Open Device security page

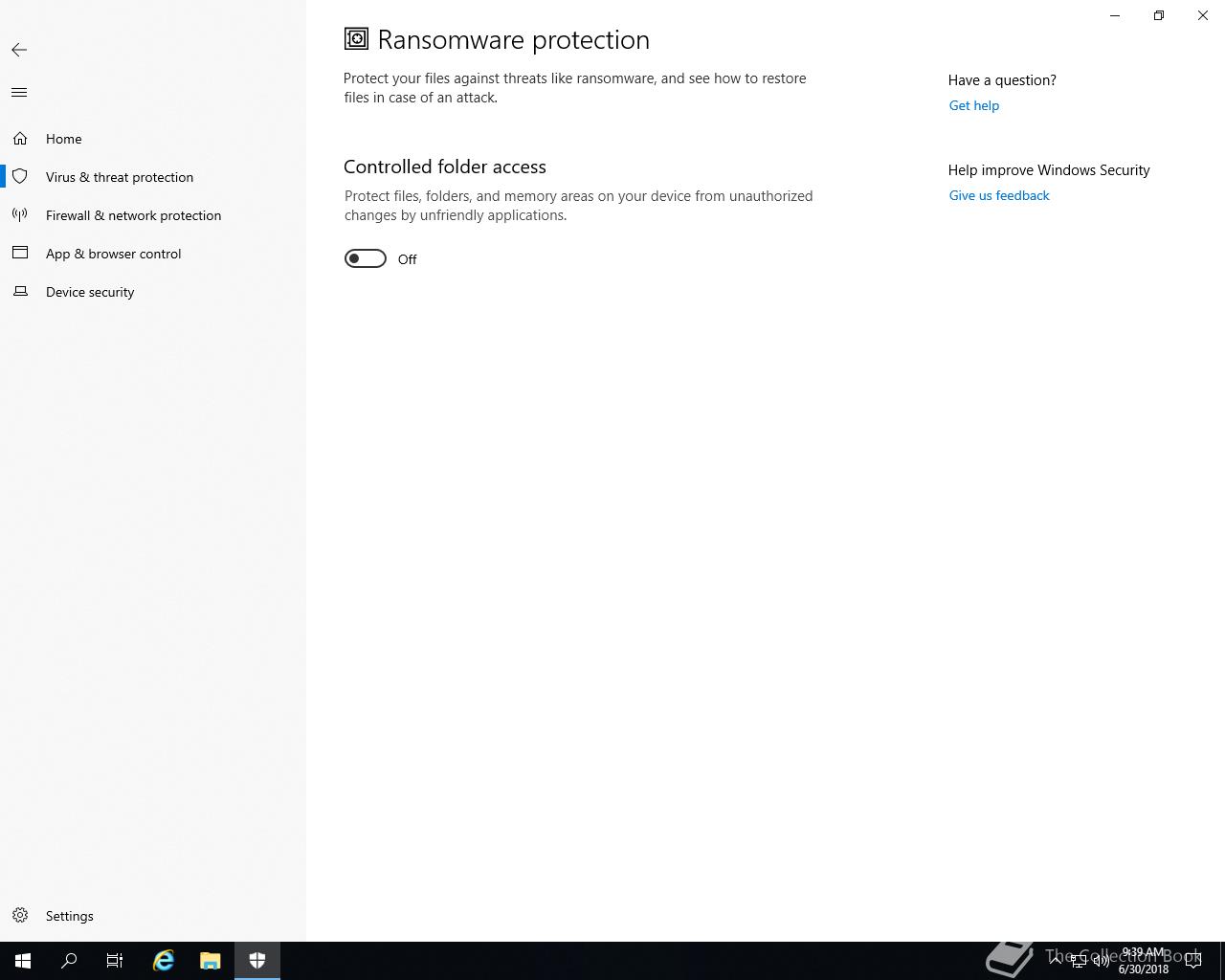pos(153,292)
